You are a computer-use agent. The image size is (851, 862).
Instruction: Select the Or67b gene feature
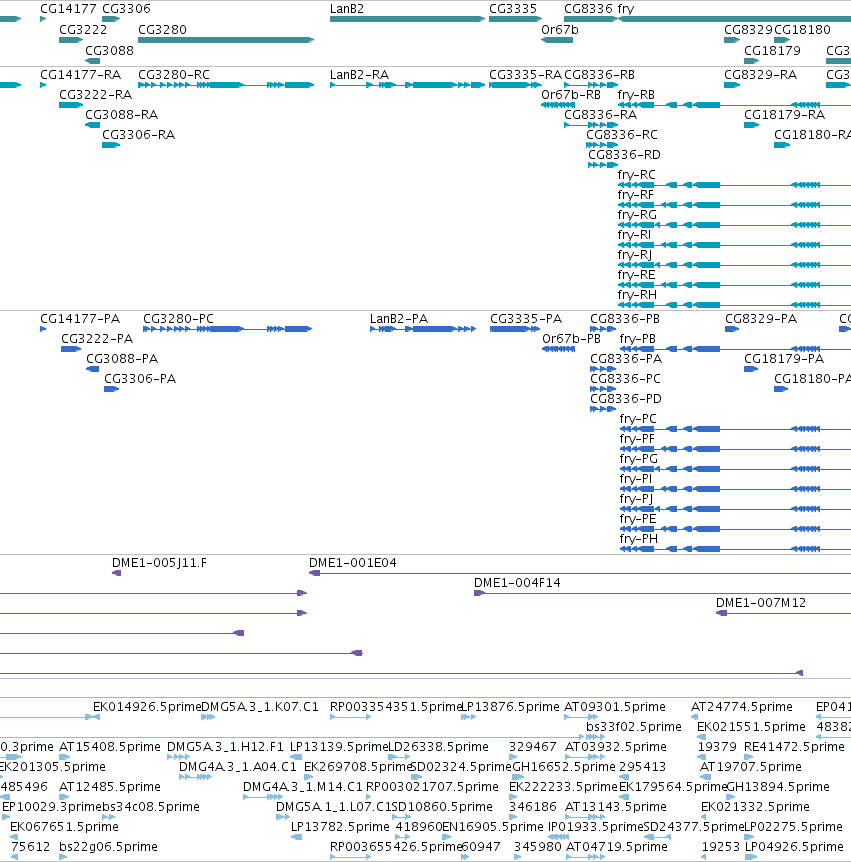(x=557, y=40)
